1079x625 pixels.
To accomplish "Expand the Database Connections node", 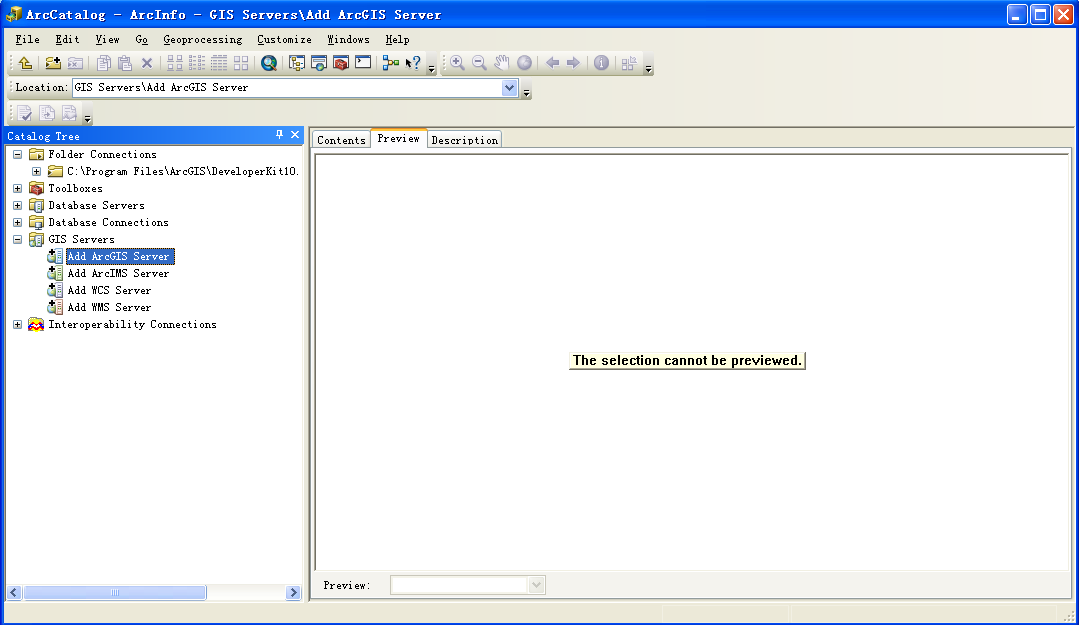I will tap(17, 222).
